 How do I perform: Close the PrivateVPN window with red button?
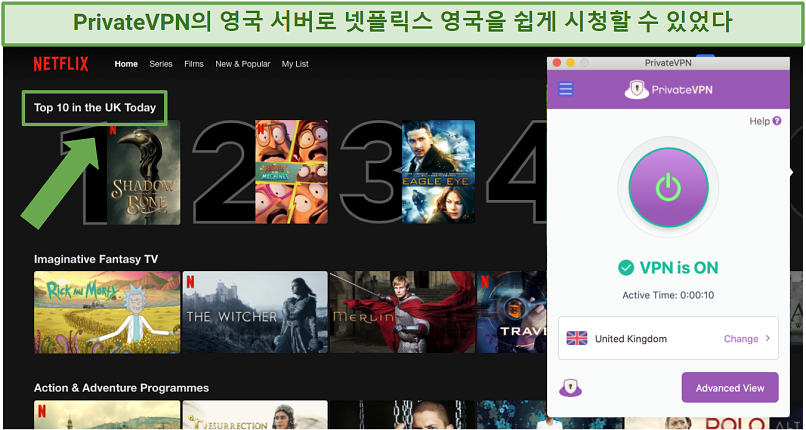pyautogui.click(x=557, y=63)
